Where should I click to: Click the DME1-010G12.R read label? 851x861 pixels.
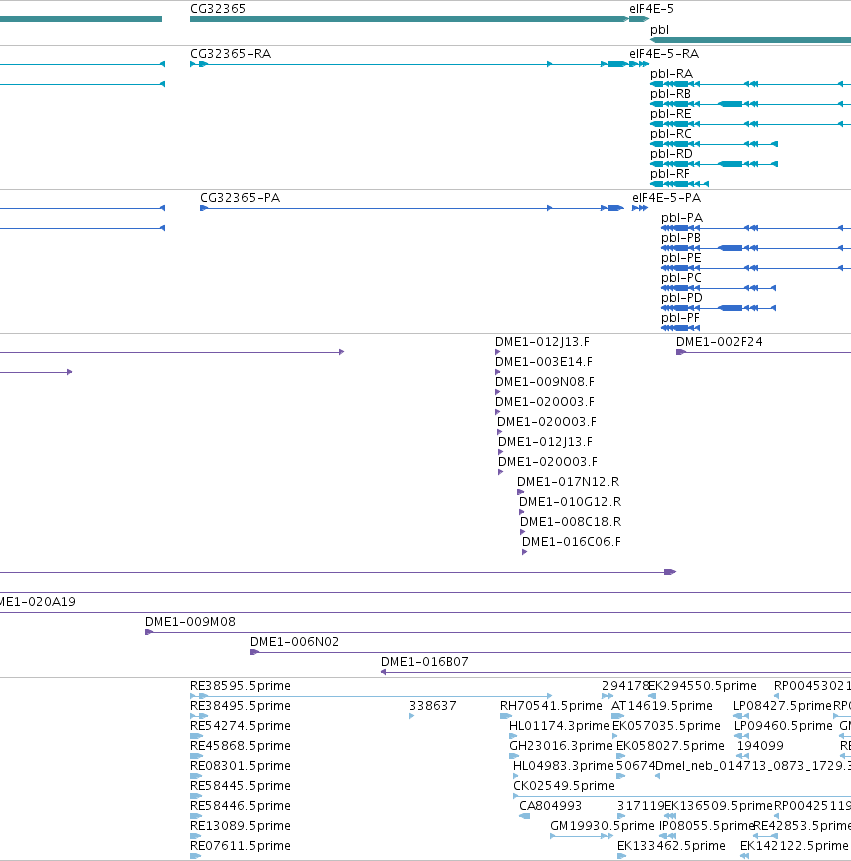[x=569, y=501]
